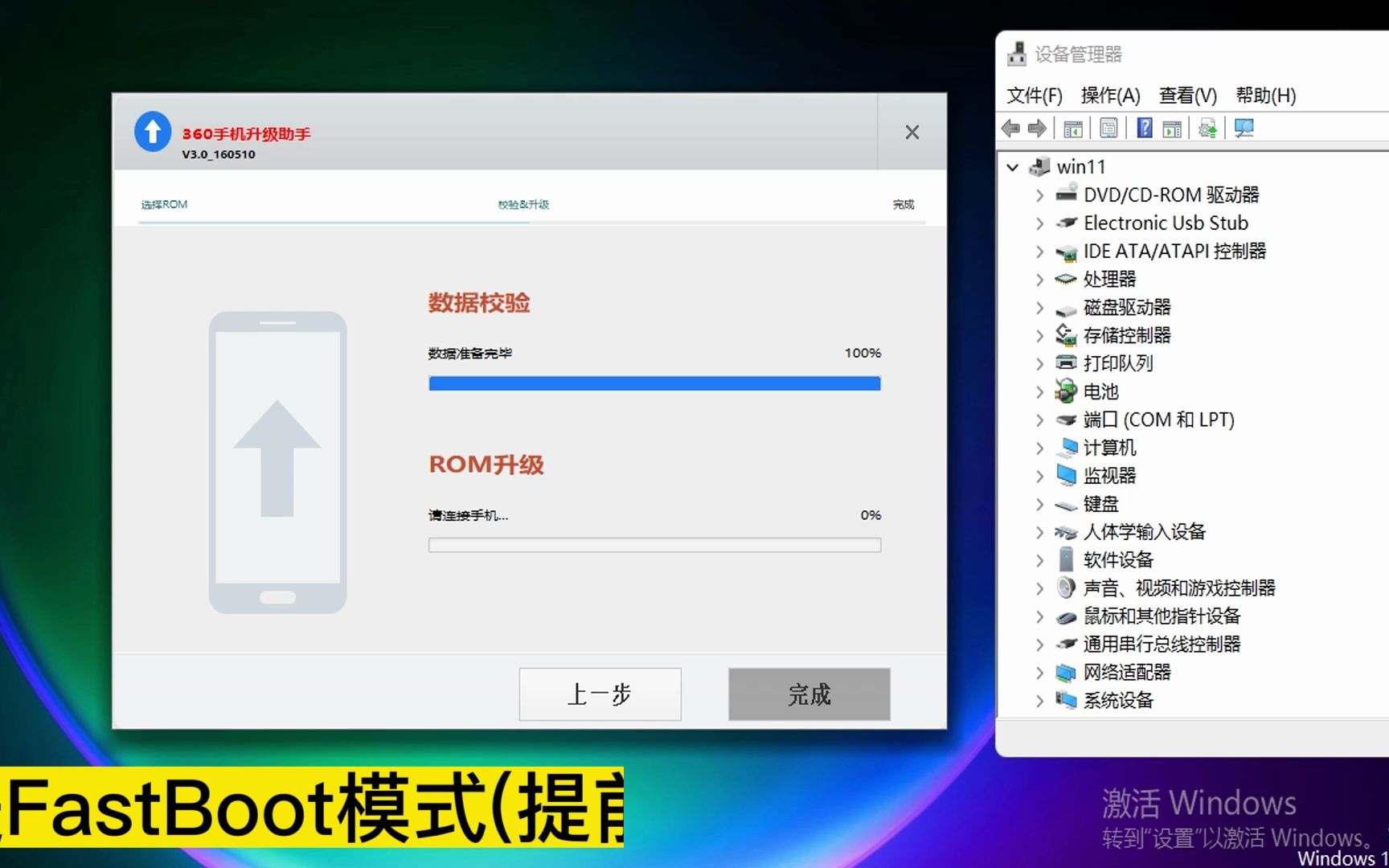This screenshot has height=868, width=1389.
Task: Open the 帮助(H) menu
Action: (x=1265, y=96)
